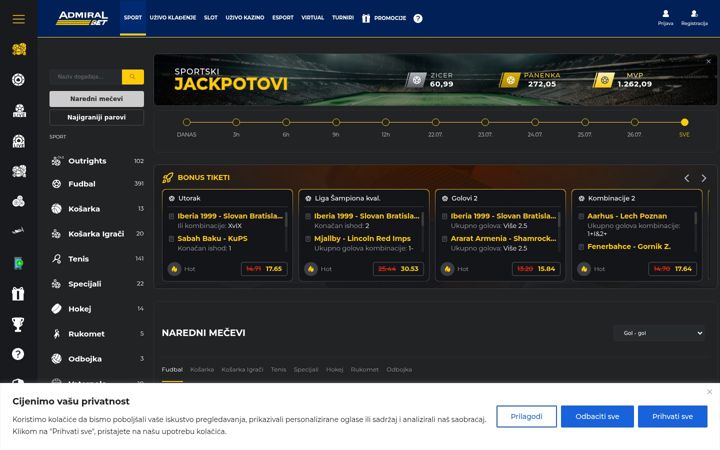Select the DANAS time filter marker
The width and height of the screenshot is (720, 450).
[x=186, y=122]
